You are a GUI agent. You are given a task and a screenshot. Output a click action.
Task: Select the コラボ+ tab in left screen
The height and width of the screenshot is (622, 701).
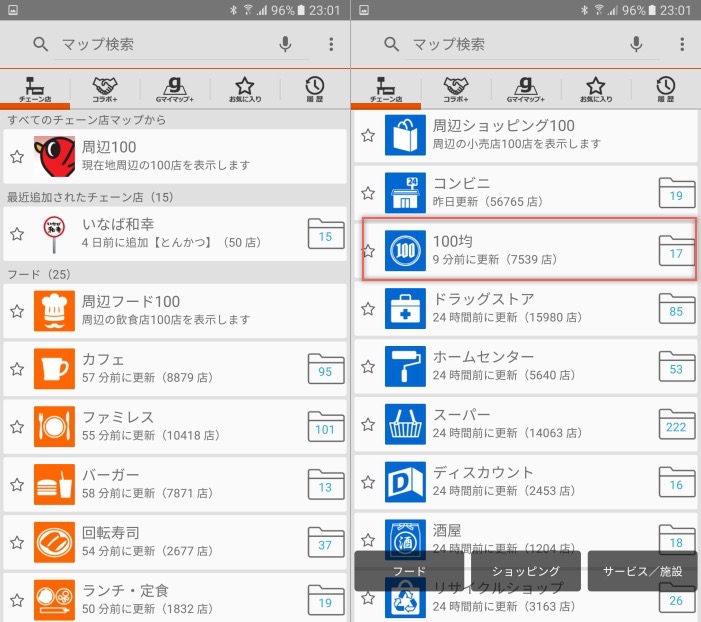105,89
